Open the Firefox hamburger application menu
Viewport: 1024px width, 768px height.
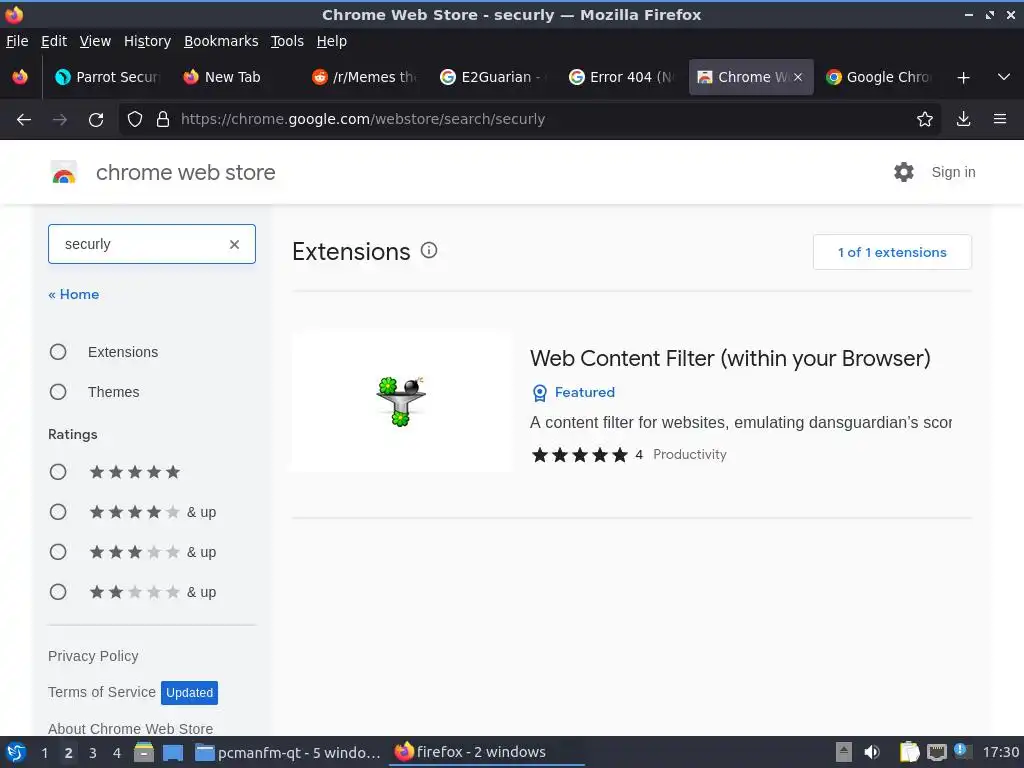pos(1000,119)
